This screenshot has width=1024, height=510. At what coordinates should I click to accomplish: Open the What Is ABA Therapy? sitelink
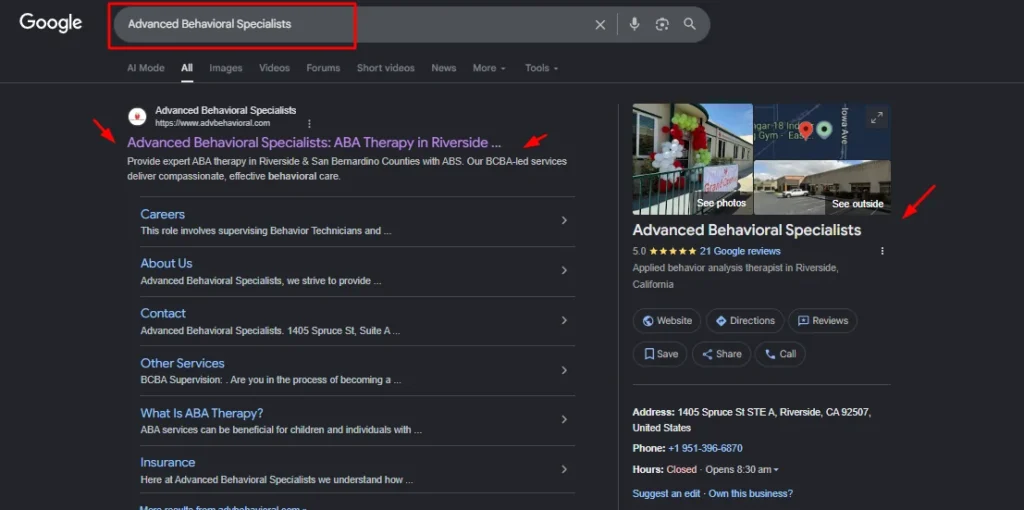tap(202, 413)
